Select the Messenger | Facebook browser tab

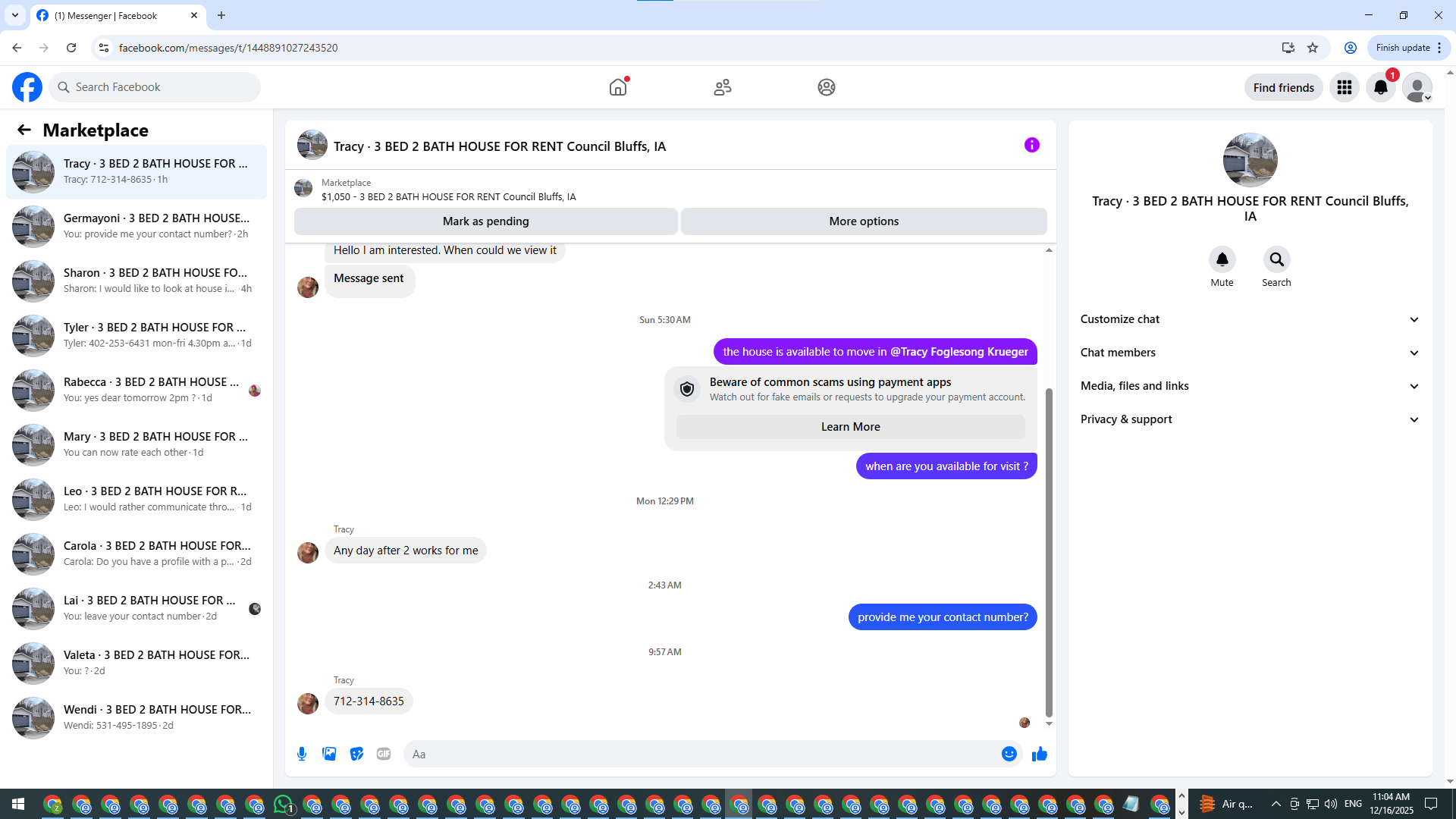118,15
